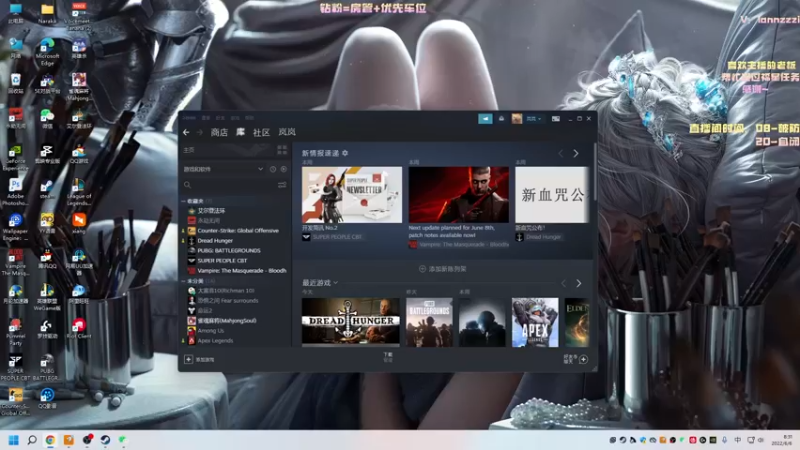Collapse the 未分类 uncategorized category
This screenshot has height=450, width=800.
coord(183,281)
